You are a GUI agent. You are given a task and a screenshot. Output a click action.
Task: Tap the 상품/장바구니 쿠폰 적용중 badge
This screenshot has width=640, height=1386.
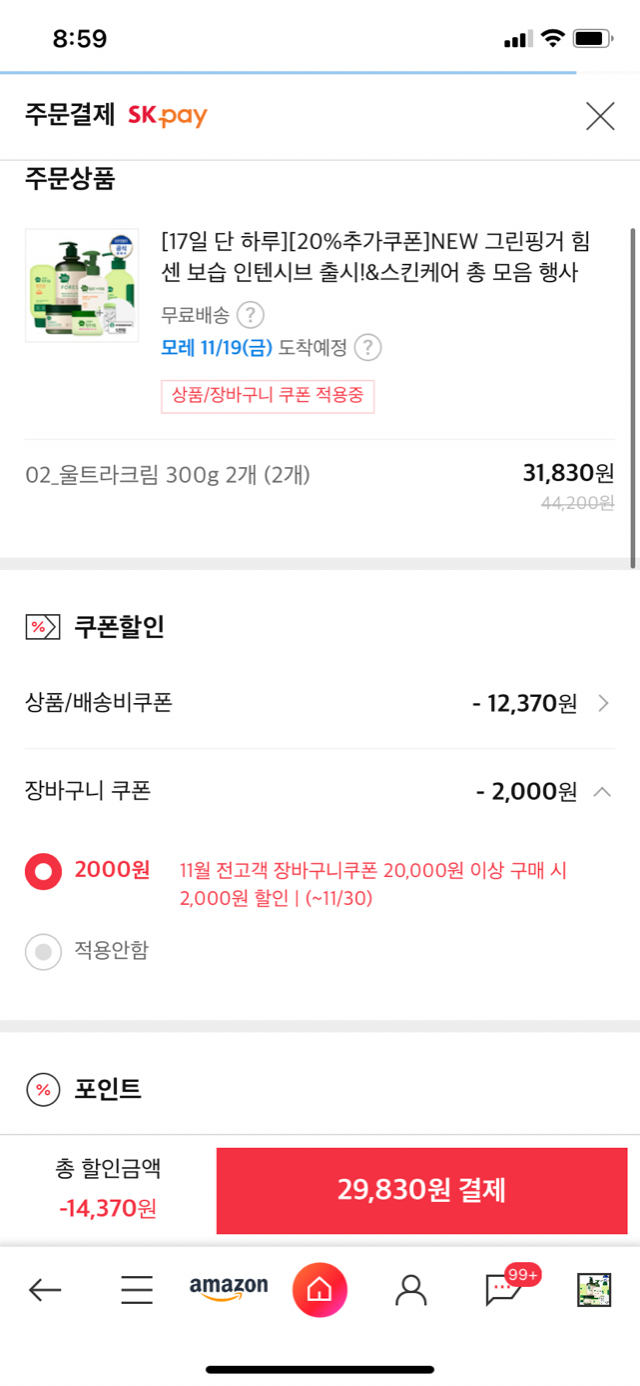[x=268, y=396]
